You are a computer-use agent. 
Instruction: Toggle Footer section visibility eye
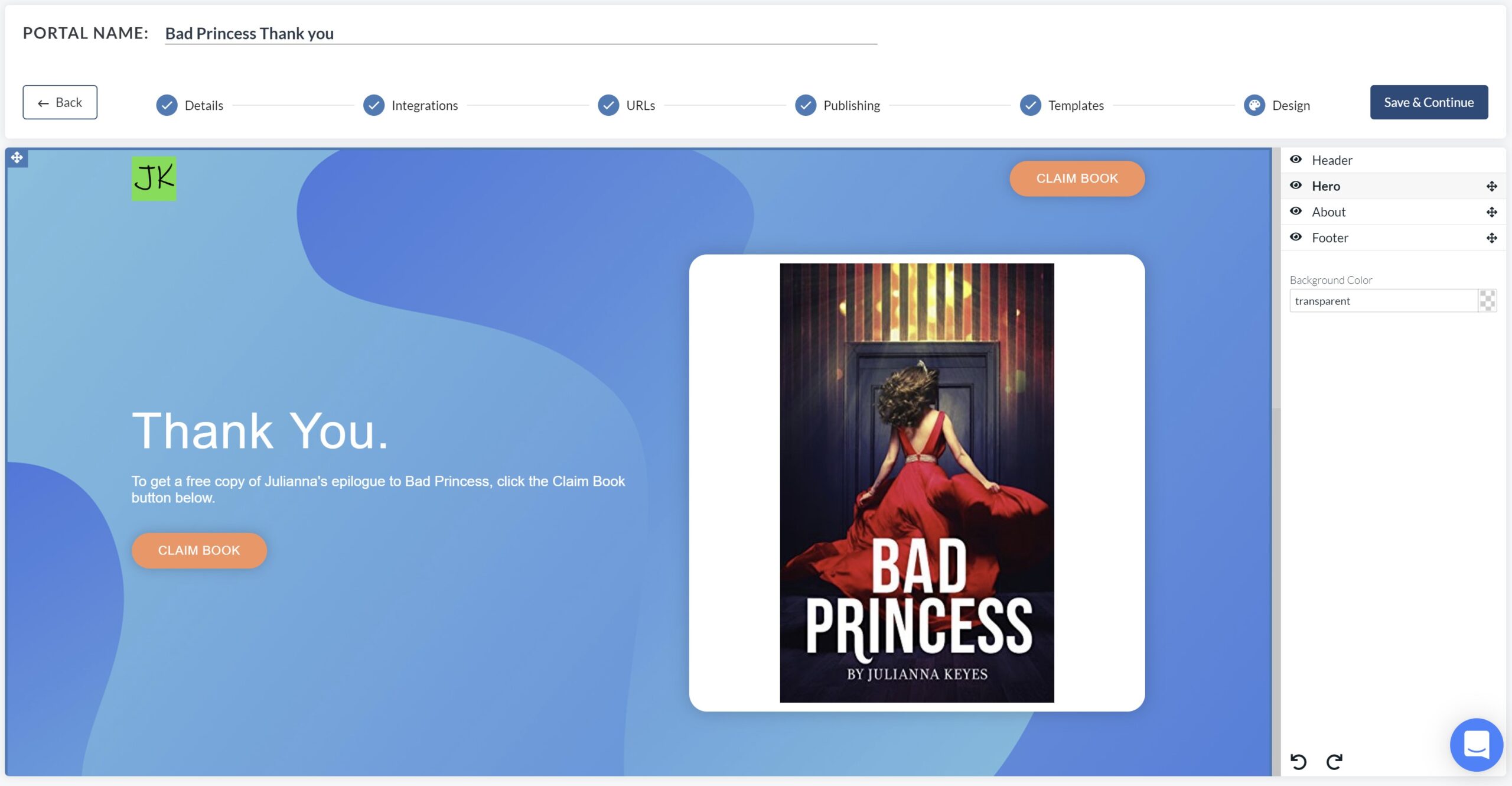pyautogui.click(x=1296, y=238)
